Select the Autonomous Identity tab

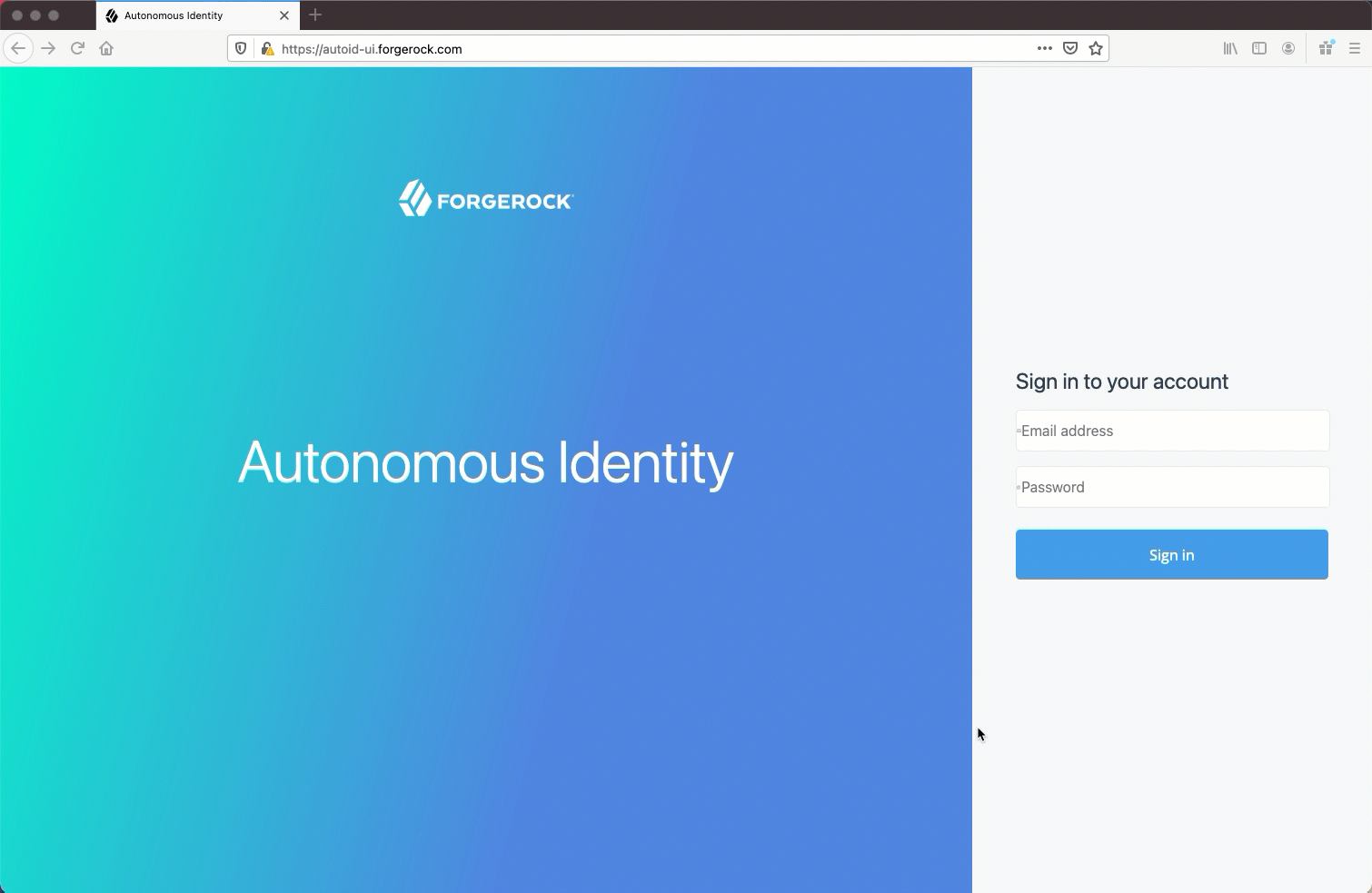click(x=182, y=15)
